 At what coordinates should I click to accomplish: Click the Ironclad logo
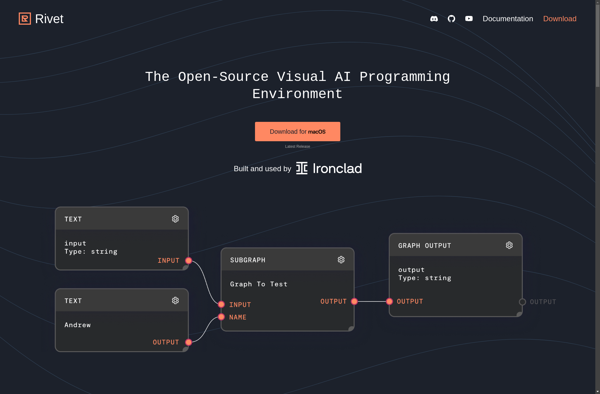pyautogui.click(x=329, y=168)
